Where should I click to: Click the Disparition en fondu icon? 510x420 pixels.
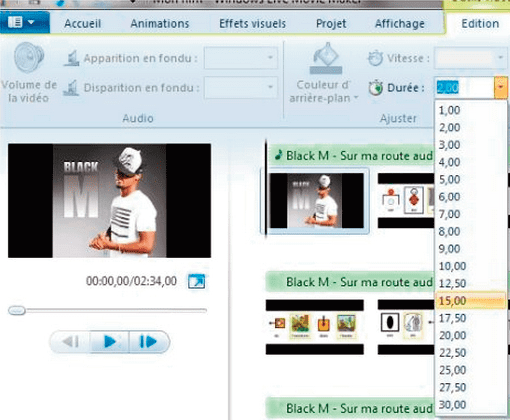71,88
